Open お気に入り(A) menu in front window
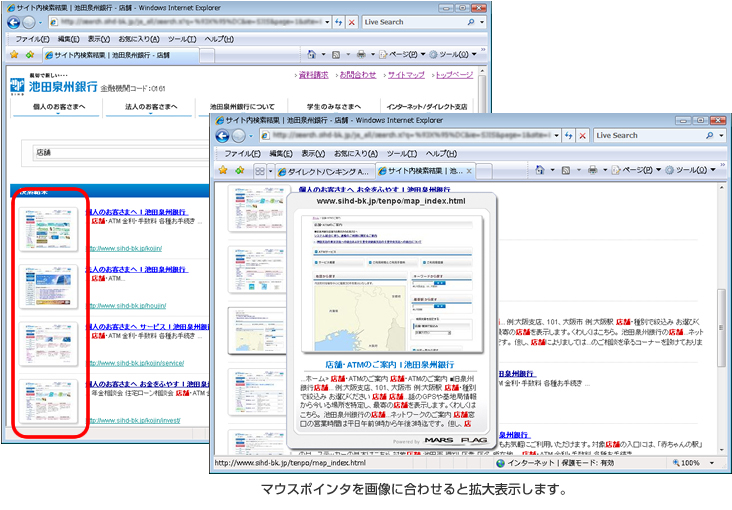 click(x=356, y=153)
